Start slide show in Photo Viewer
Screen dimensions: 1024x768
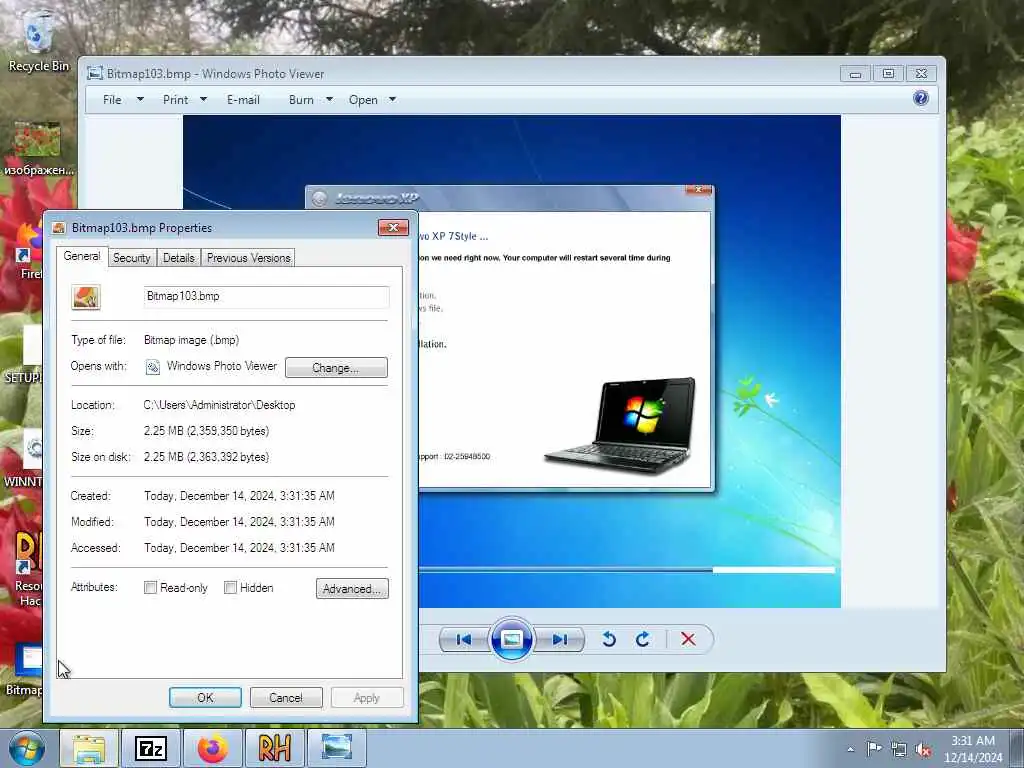click(511, 639)
